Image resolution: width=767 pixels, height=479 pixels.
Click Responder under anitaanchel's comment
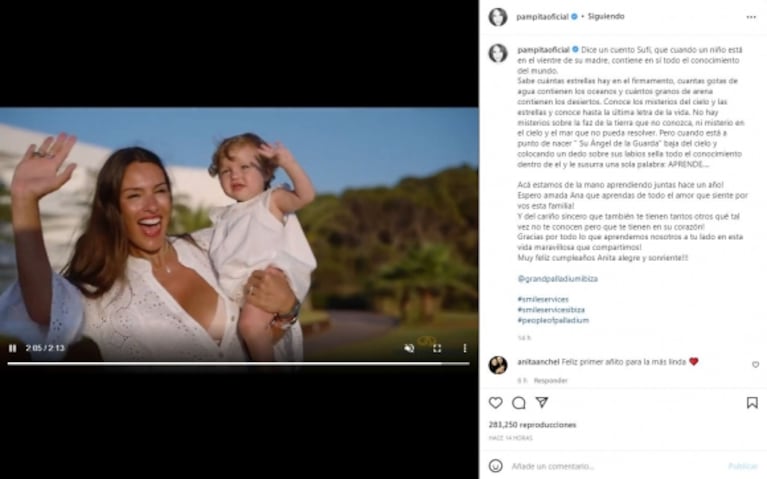tap(550, 380)
